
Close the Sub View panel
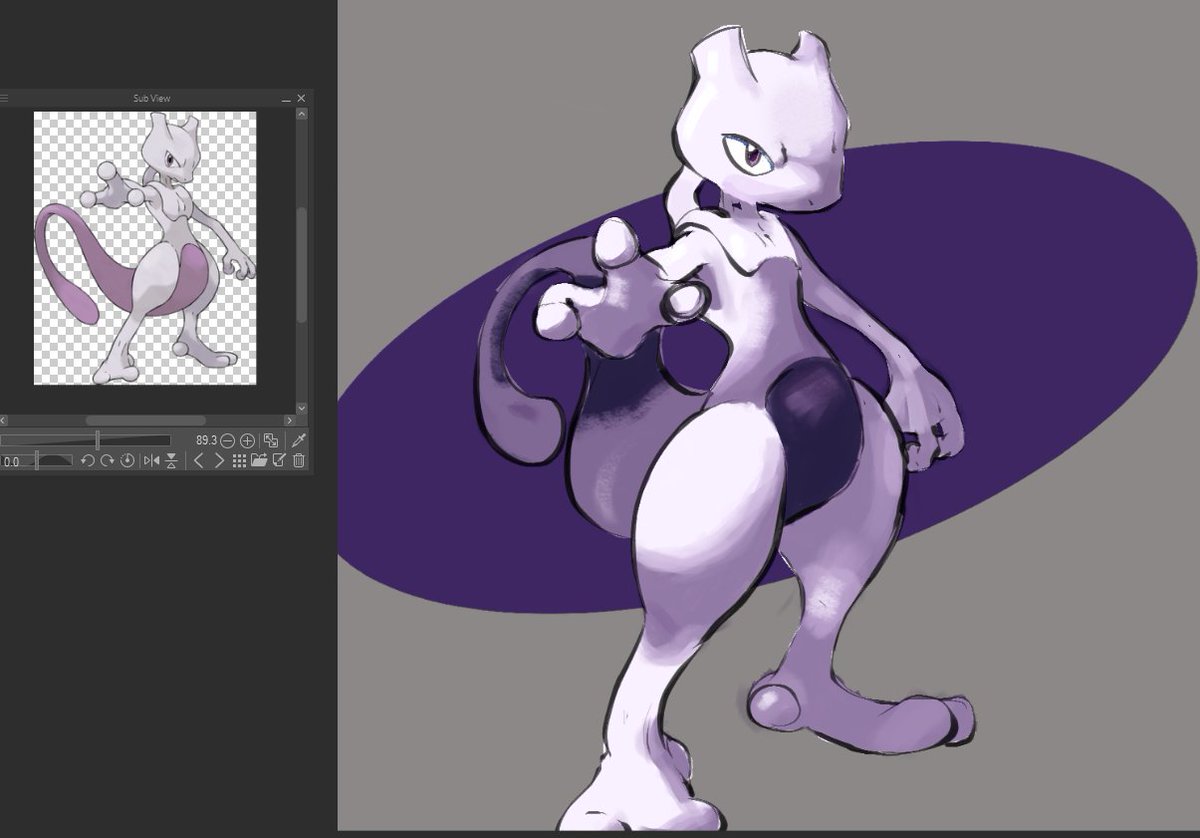pos(301,98)
